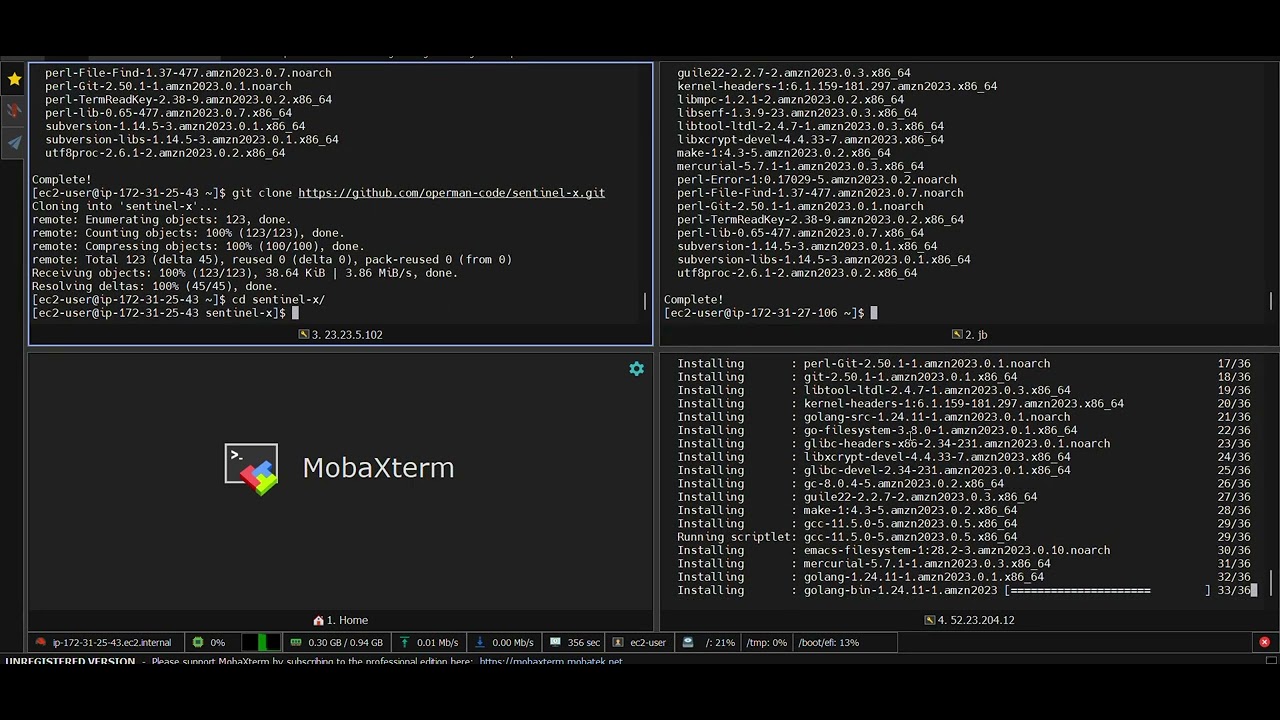Click the "33/36" progress counter
This screenshot has height=720, width=1280.
(1234, 591)
